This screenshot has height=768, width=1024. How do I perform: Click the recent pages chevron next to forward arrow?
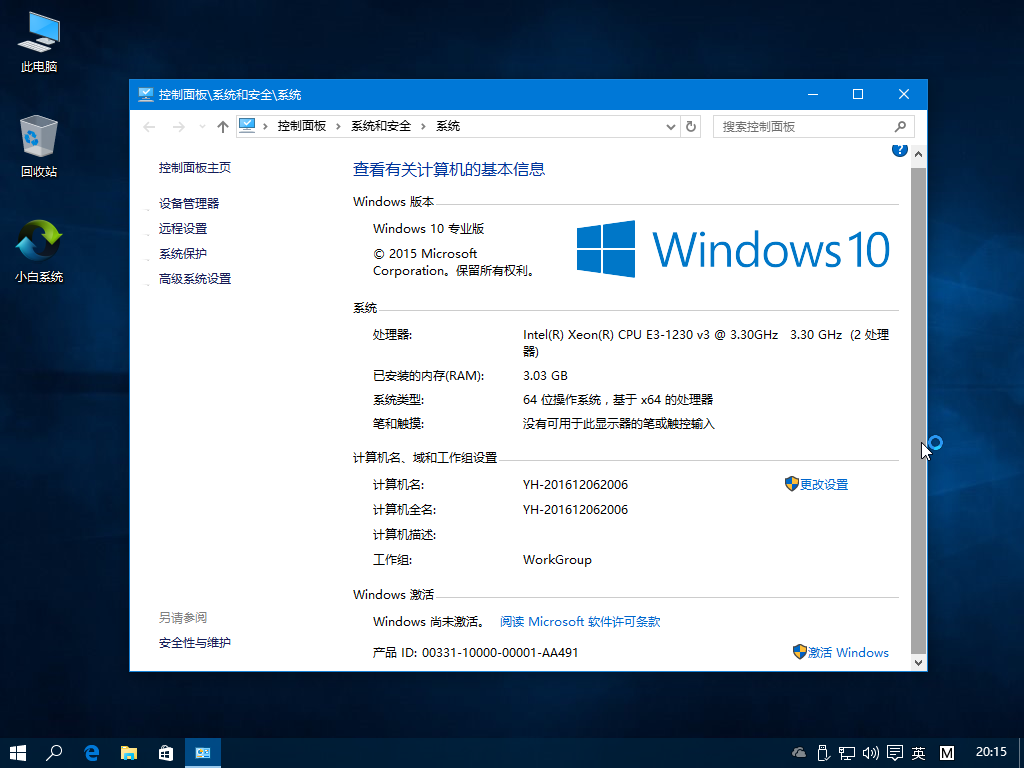(x=201, y=126)
